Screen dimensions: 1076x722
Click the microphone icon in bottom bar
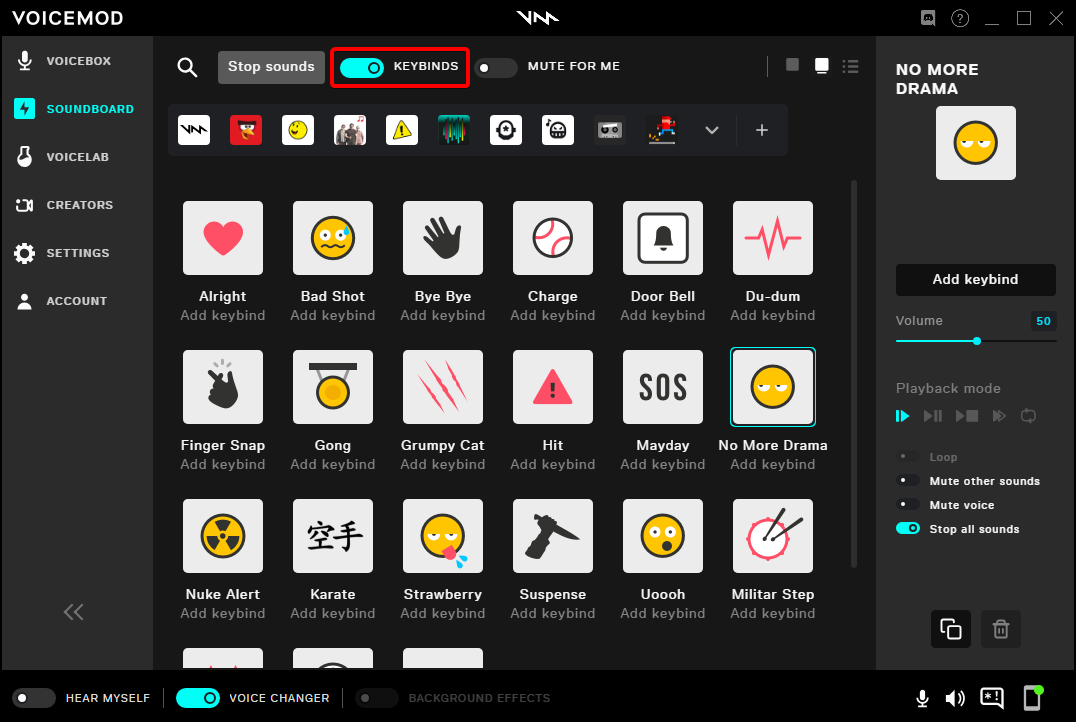point(922,699)
